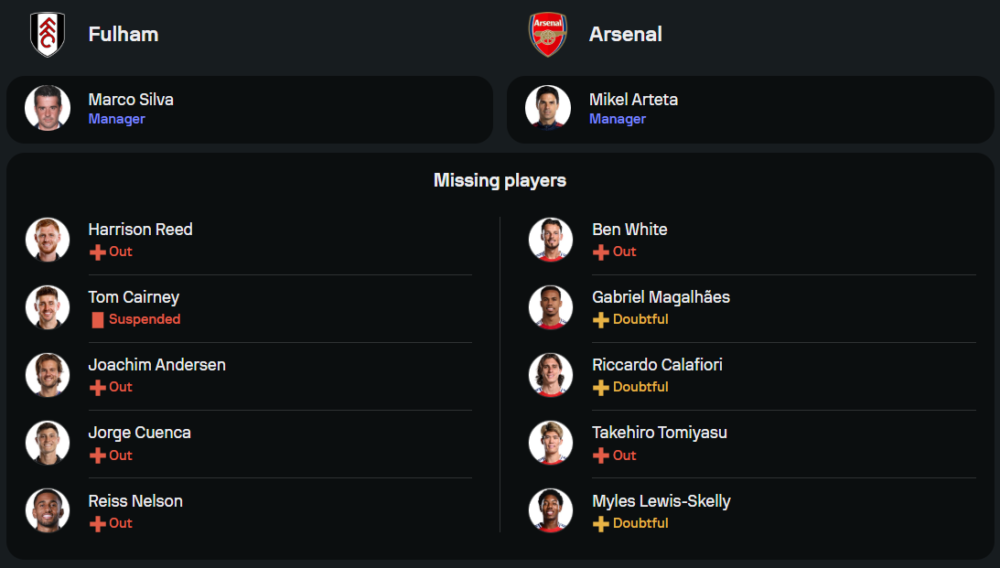Click the Mikel Arteta manager name
Viewport: 1000px width, 568px height.
(633, 99)
